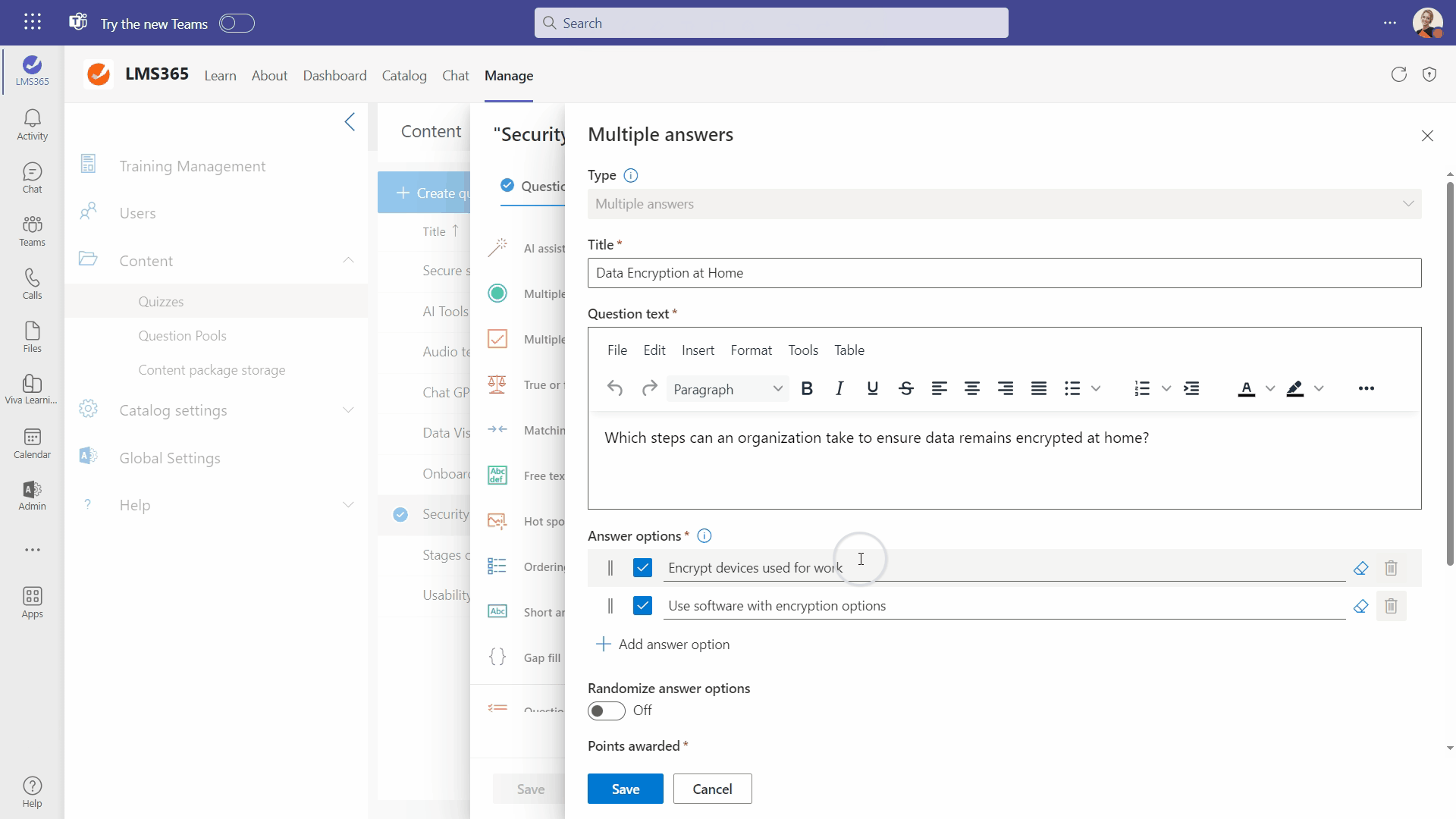The width and height of the screenshot is (1456, 819).
Task: Save the multiple answers question
Action: [x=626, y=789]
